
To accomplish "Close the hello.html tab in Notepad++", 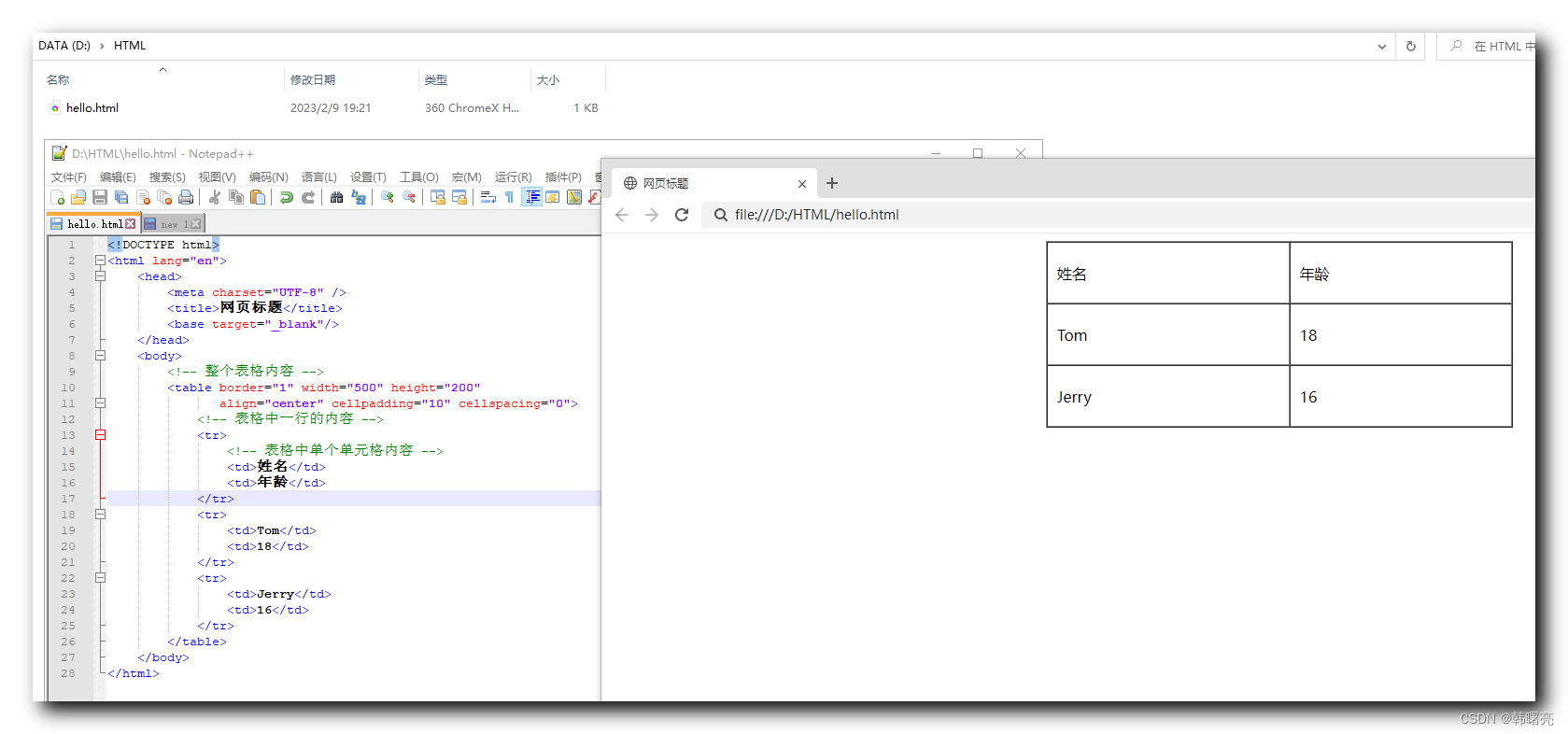I will [130, 224].
